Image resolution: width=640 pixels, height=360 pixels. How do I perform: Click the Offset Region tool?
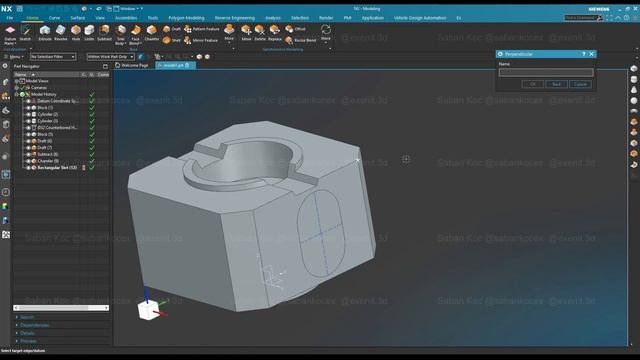coord(296,29)
